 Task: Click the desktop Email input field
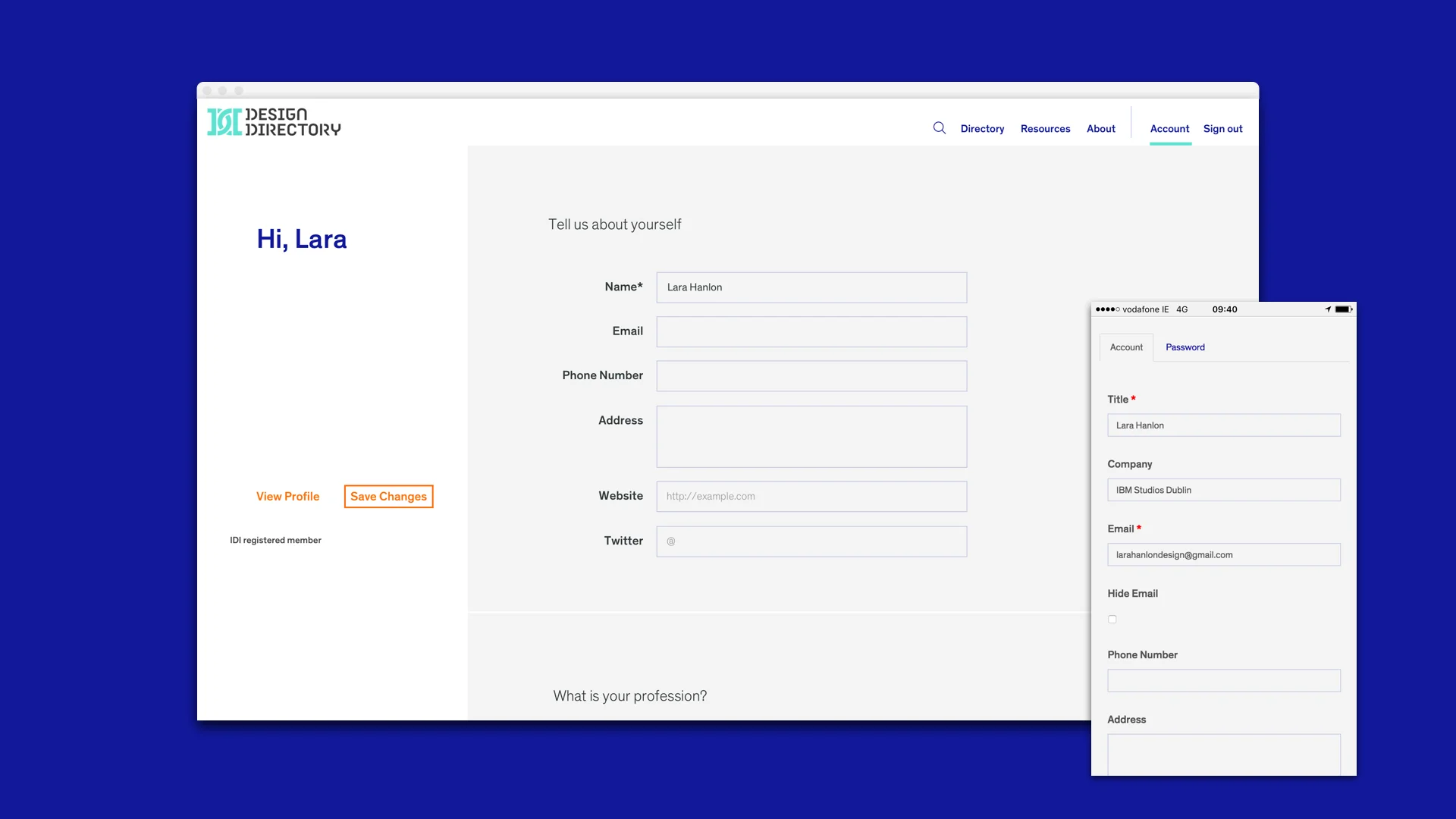click(811, 331)
